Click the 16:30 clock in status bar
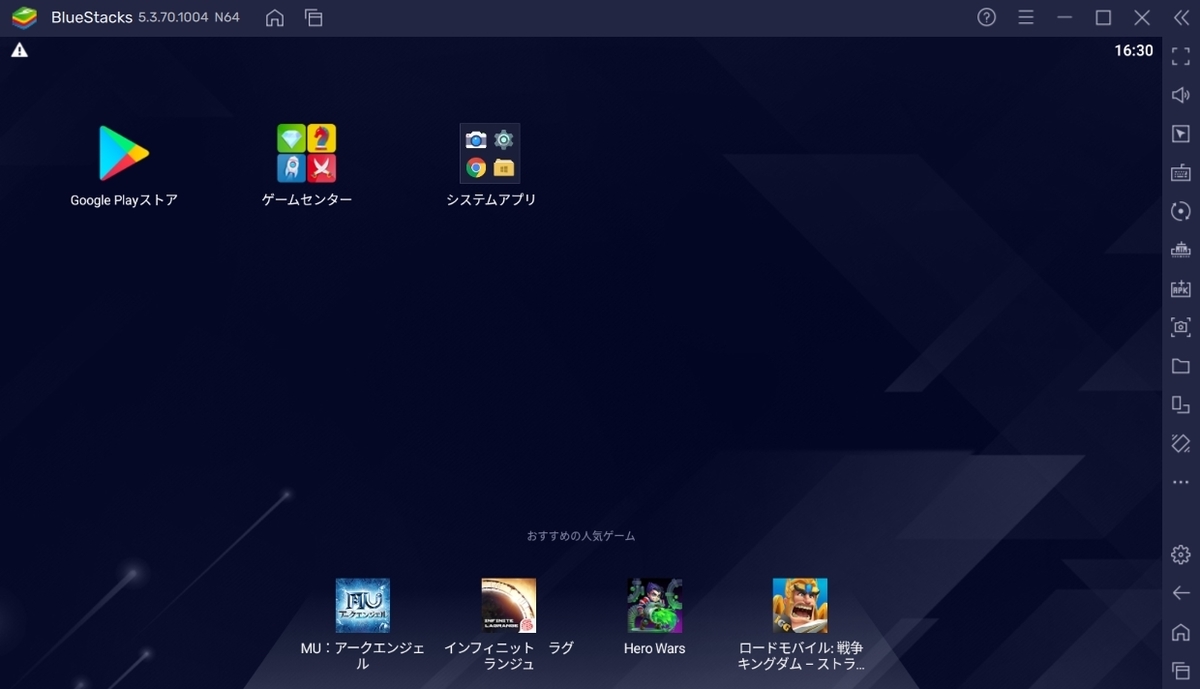Screen dimensions: 1200x689 [x=1134, y=50]
